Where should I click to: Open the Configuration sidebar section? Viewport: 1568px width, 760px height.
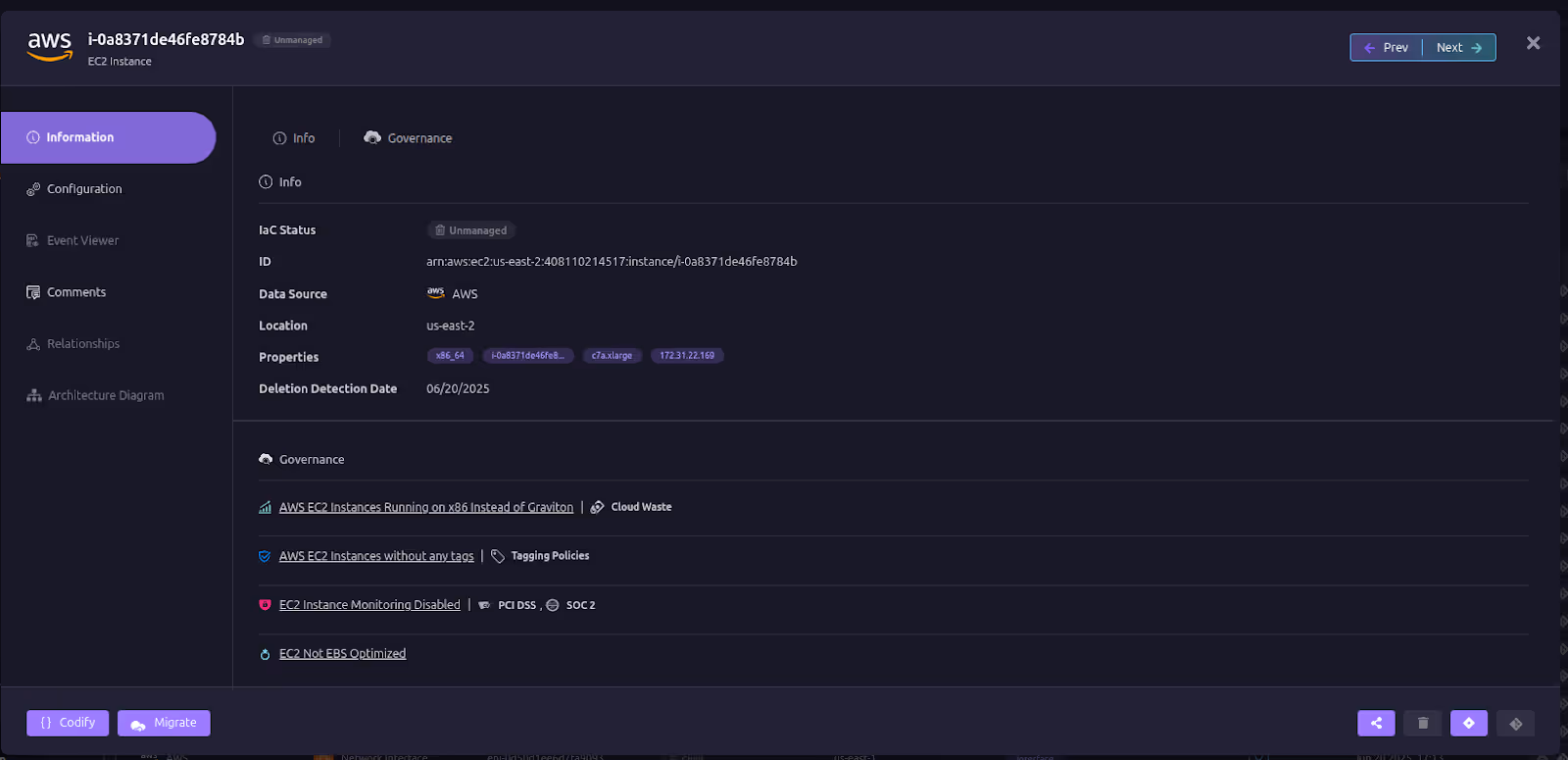(74, 188)
